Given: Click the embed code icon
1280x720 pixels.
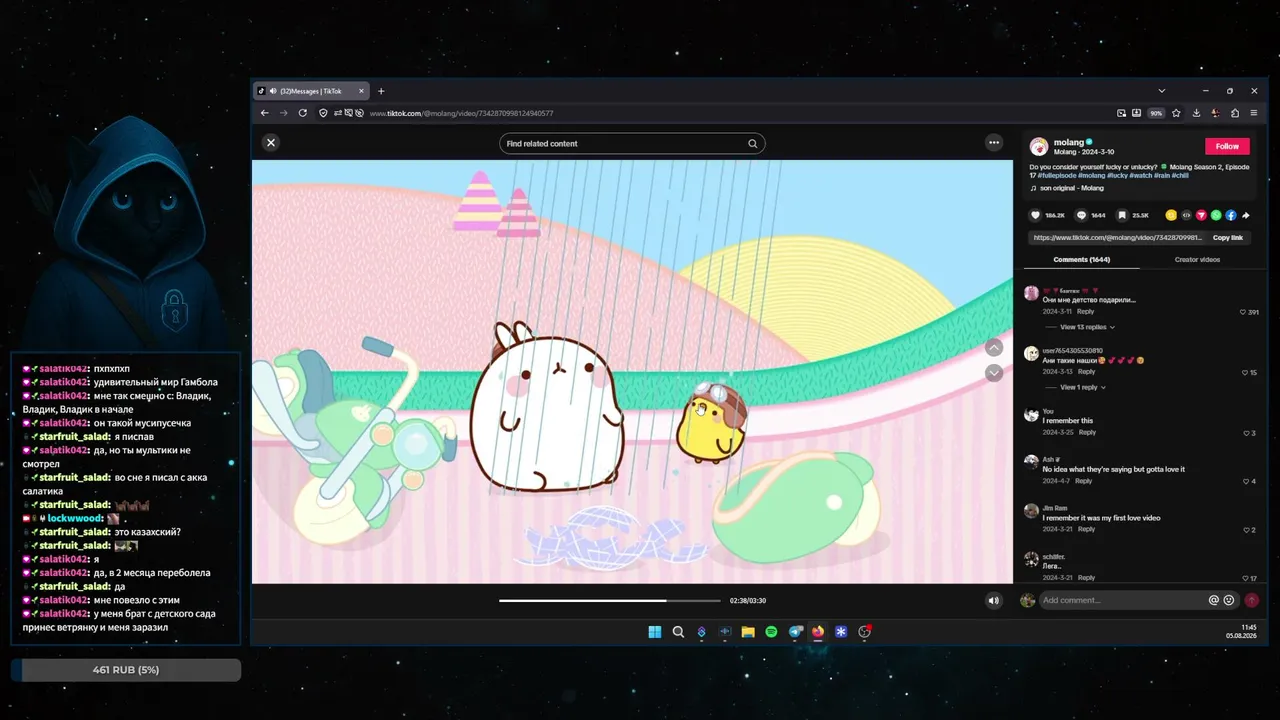Looking at the screenshot, I should (x=1186, y=215).
